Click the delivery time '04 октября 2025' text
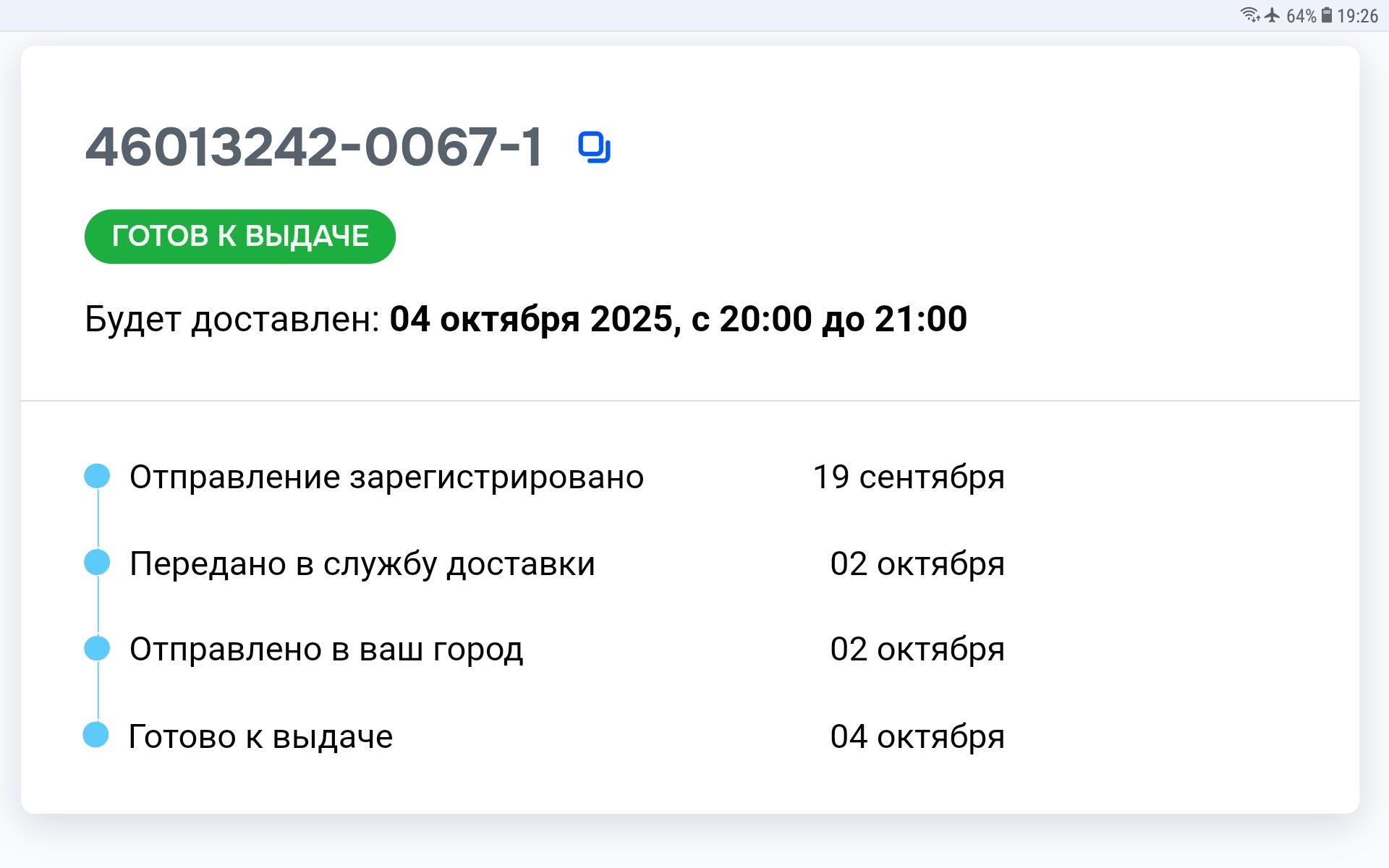The height and width of the screenshot is (868, 1389). (532, 319)
